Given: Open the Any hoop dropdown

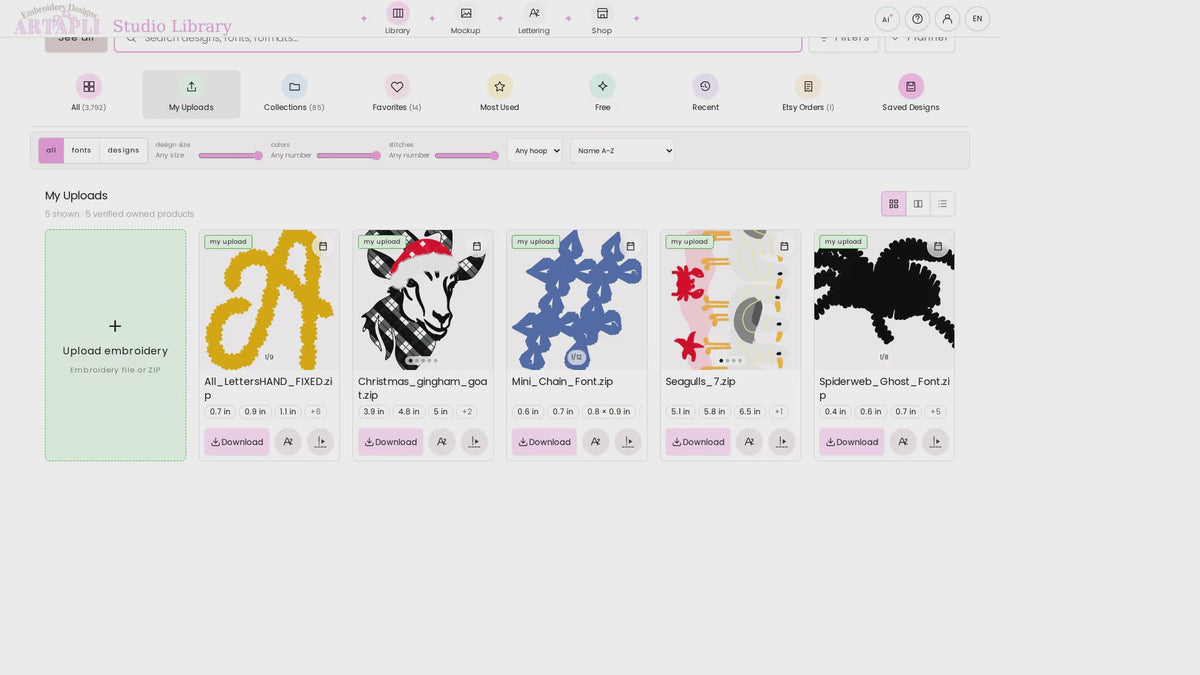Looking at the screenshot, I should [534, 151].
